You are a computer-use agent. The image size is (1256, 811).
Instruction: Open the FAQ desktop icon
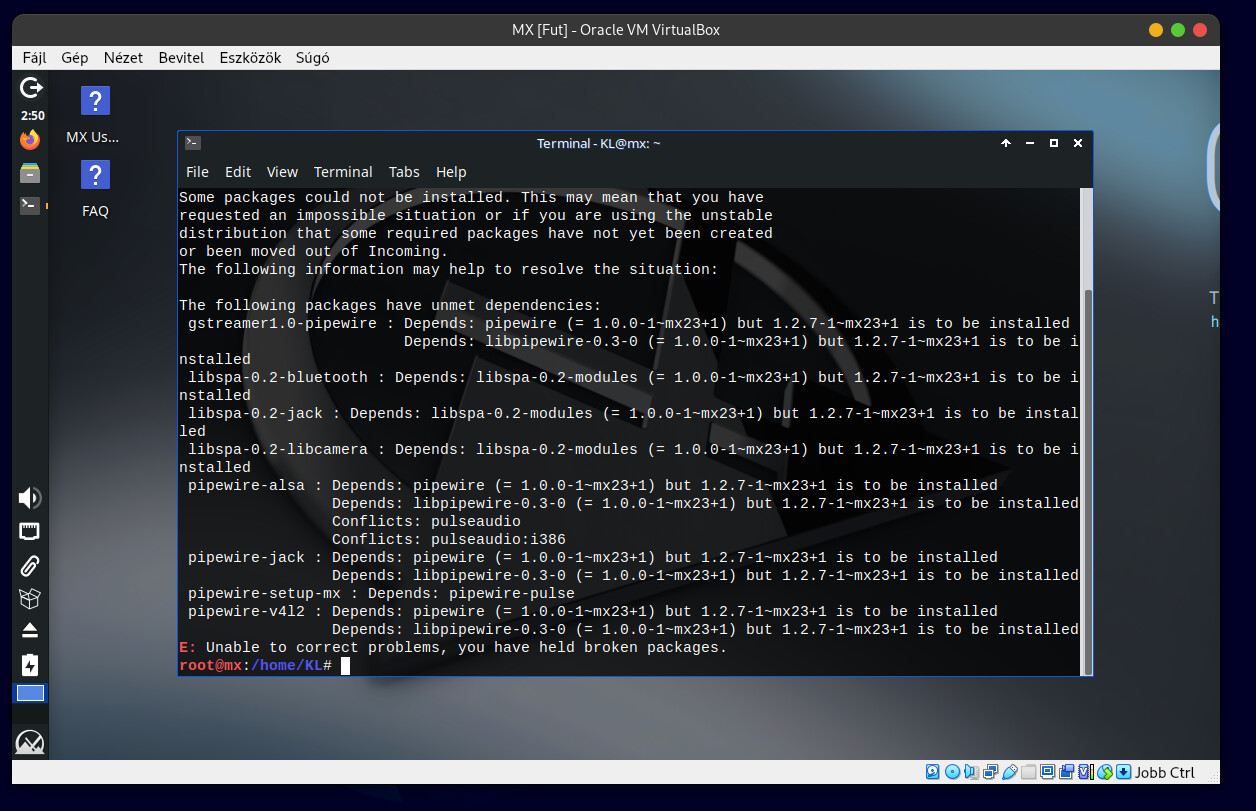95,189
